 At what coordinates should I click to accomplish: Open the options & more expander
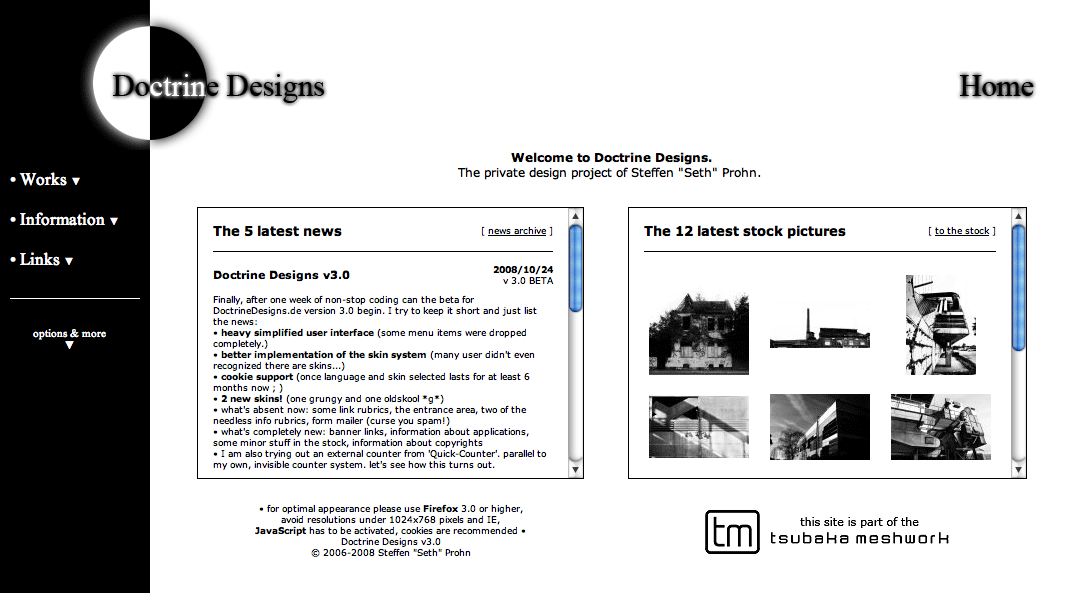[69, 338]
